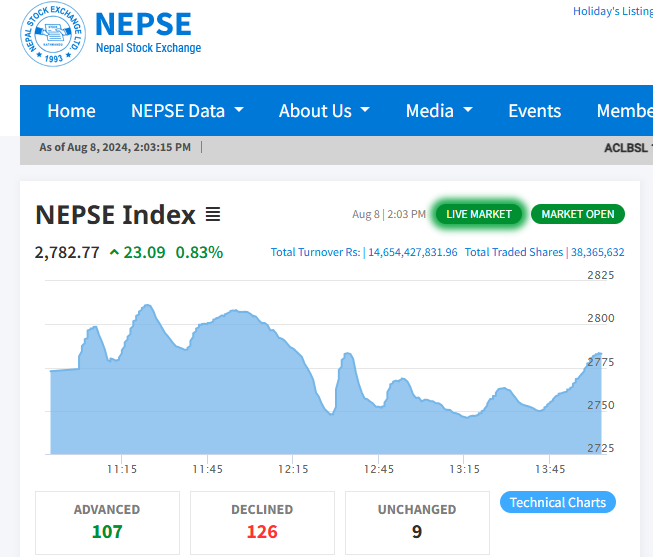Select the Advanced 107 stocks card
653x557 pixels.
click(x=107, y=521)
